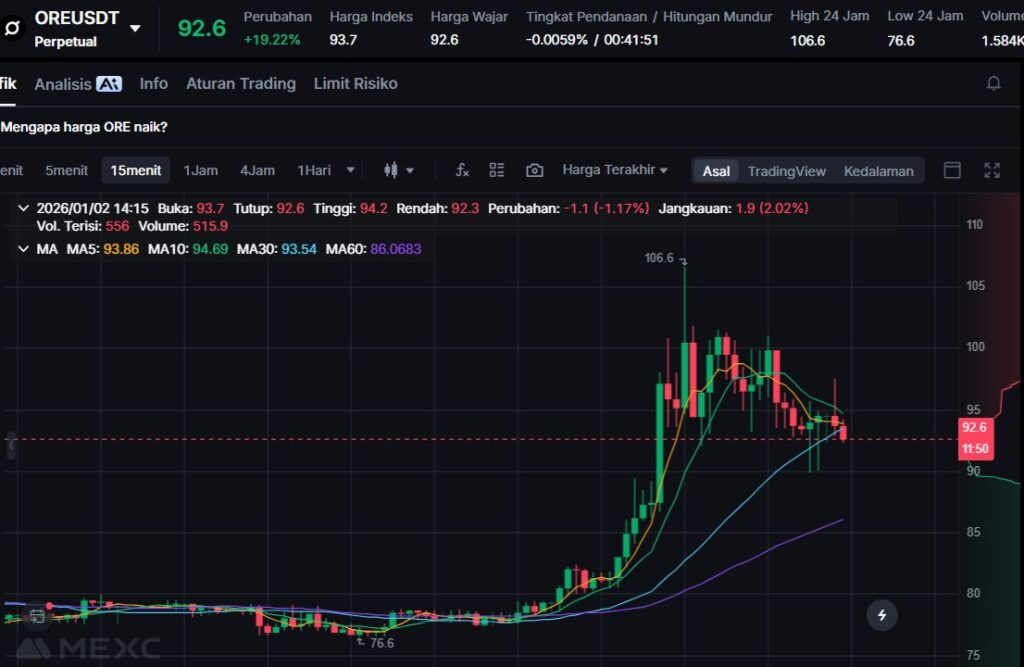Open the OREUSDT pair dropdown arrow
Screen dimensions: 1024x667
coord(135,28)
